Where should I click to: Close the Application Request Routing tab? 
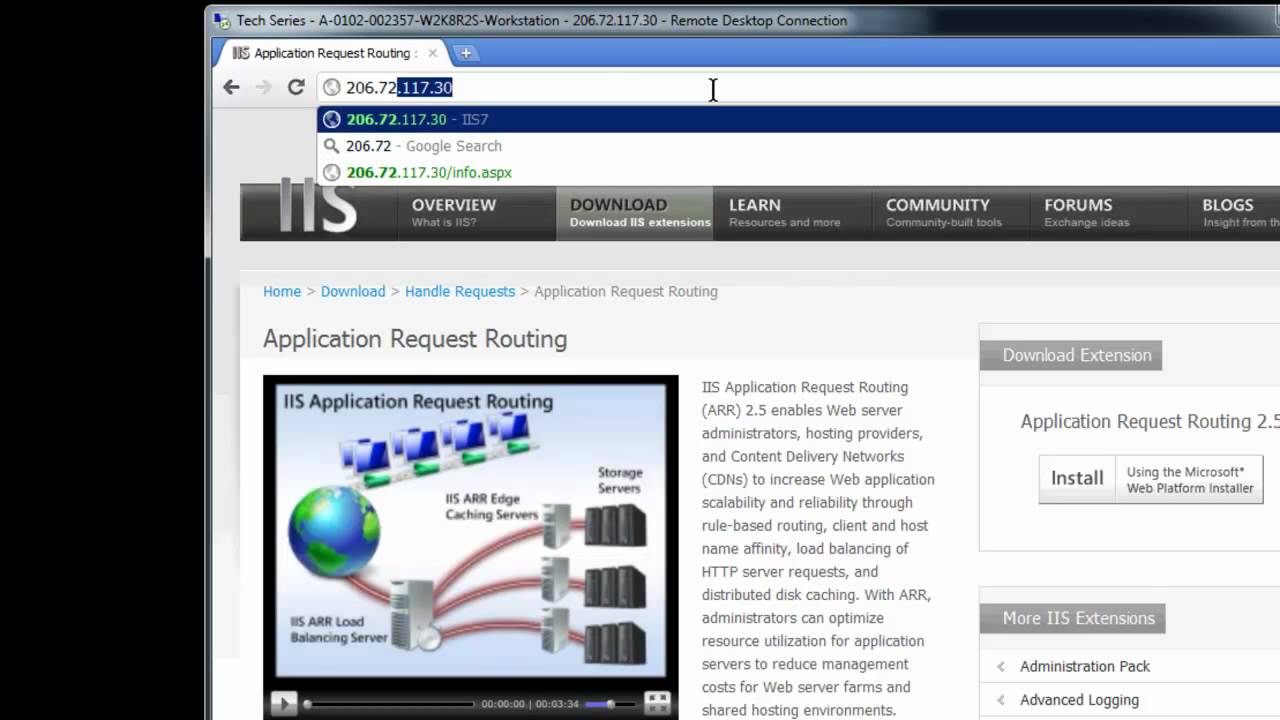pyautogui.click(x=433, y=53)
